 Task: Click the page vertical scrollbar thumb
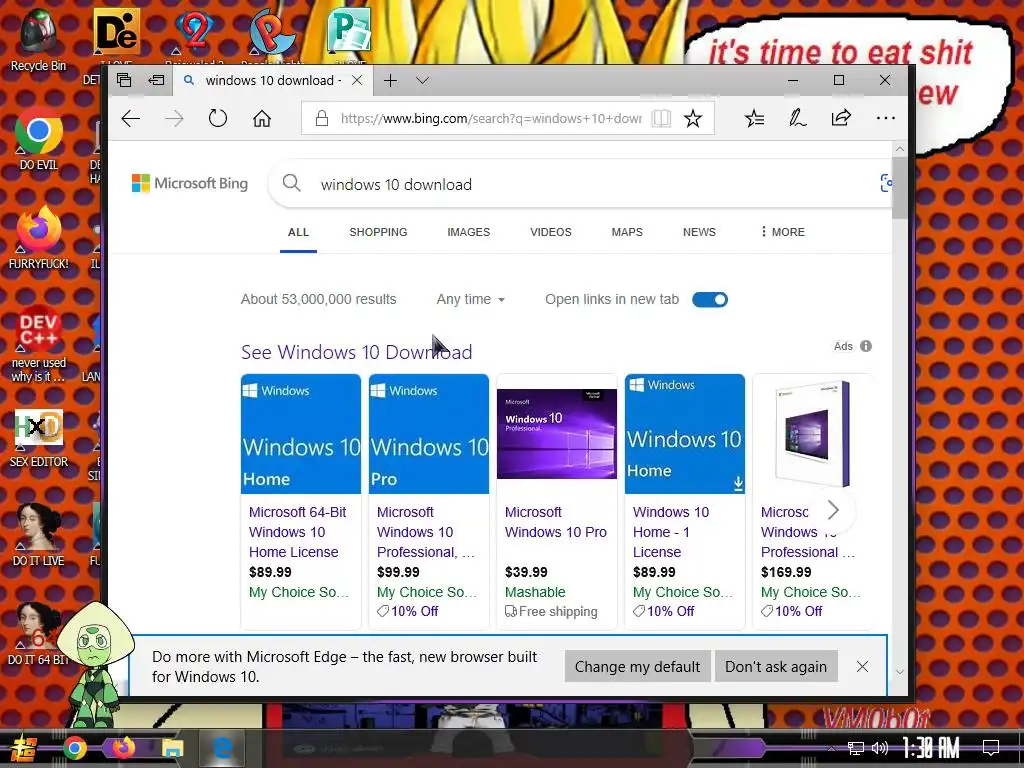[899, 188]
